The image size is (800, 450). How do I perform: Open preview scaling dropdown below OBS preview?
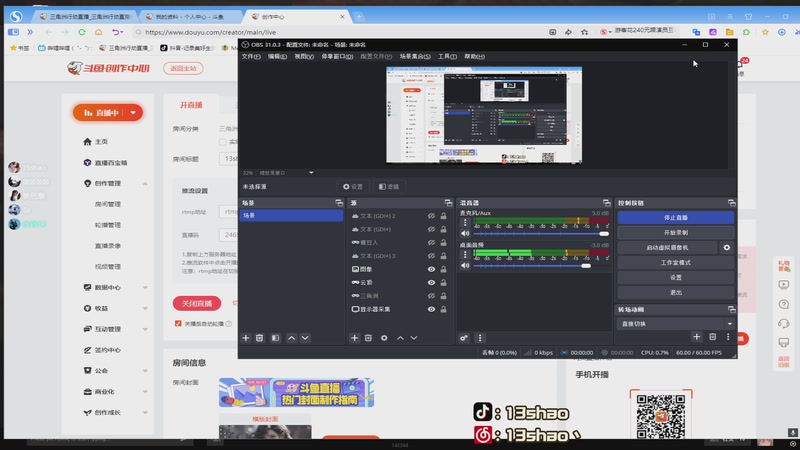tap(311, 173)
